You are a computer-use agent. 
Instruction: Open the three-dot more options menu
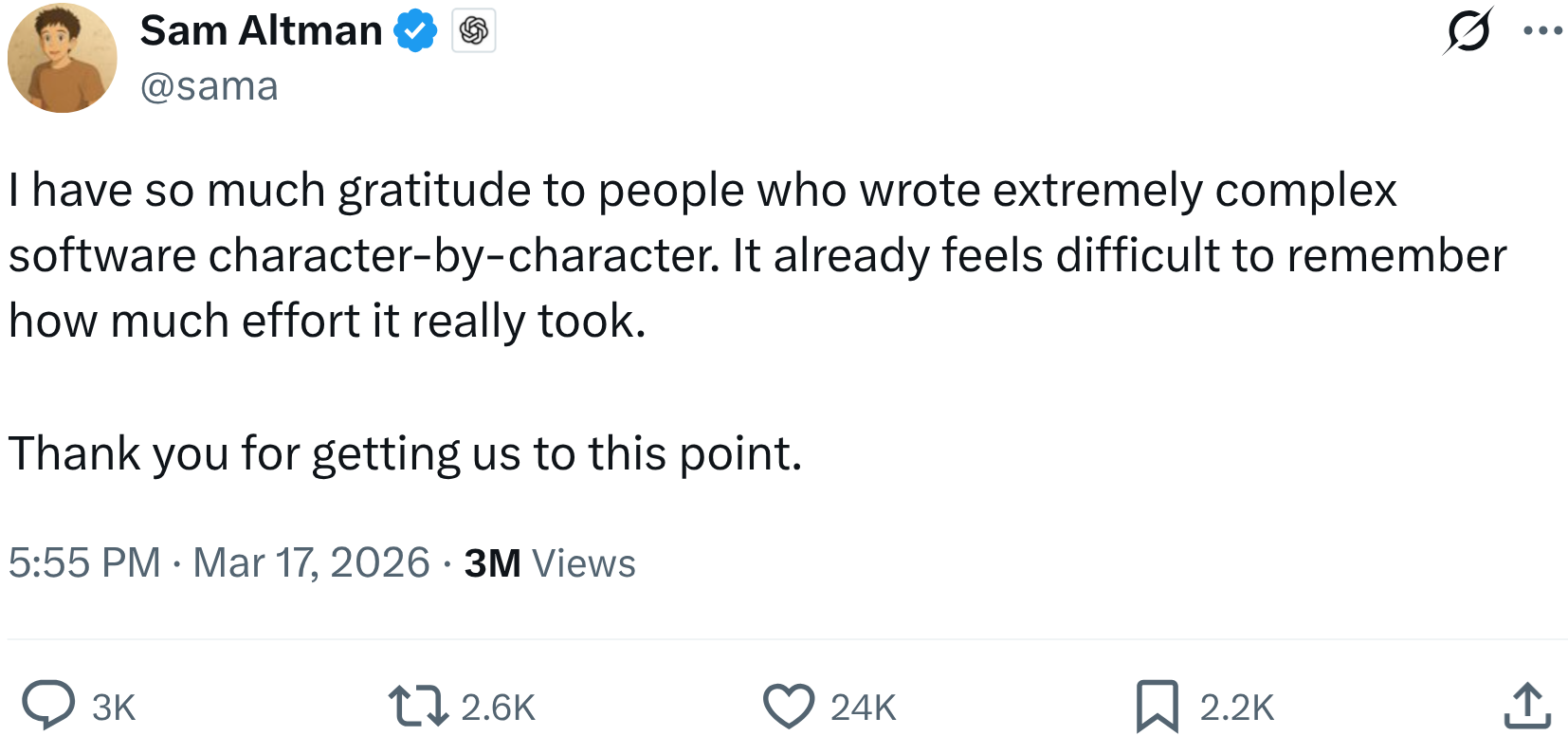click(1542, 31)
